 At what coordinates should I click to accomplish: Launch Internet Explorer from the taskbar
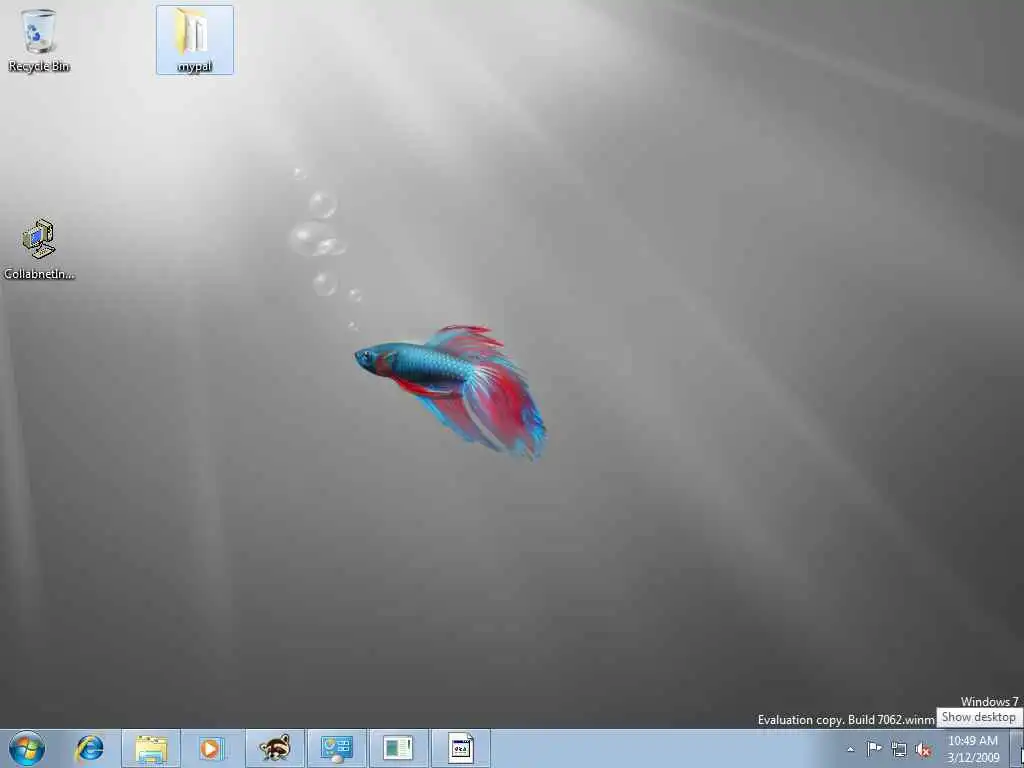[x=89, y=748]
